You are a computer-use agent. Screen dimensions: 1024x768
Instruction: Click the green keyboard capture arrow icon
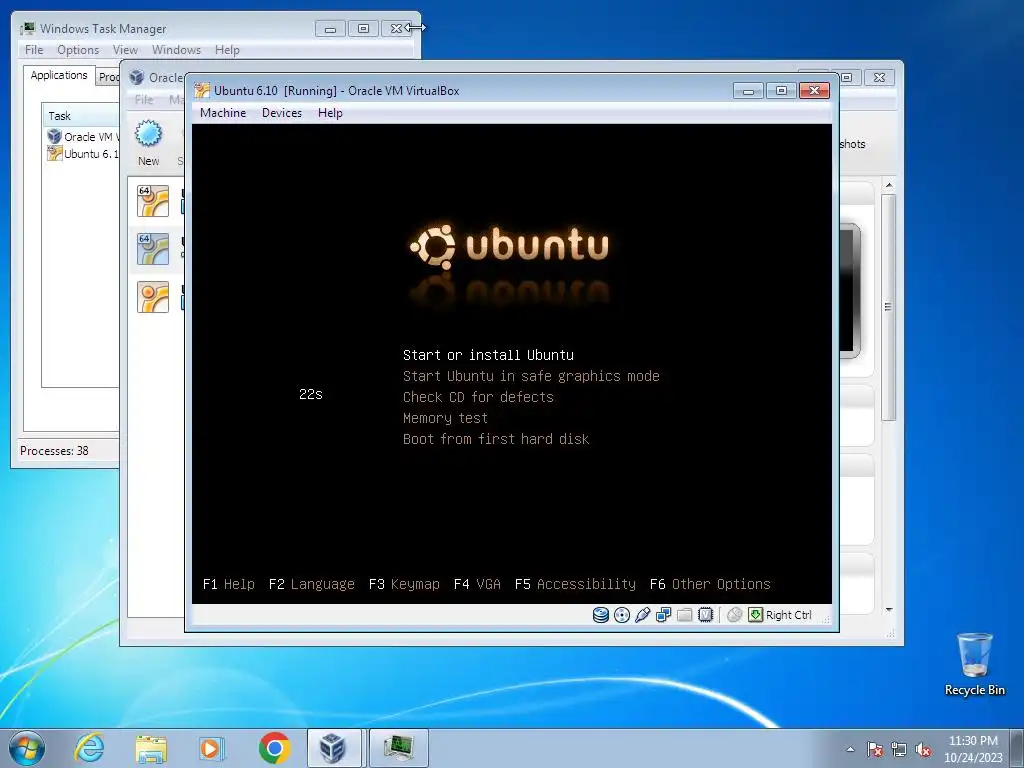(756, 615)
